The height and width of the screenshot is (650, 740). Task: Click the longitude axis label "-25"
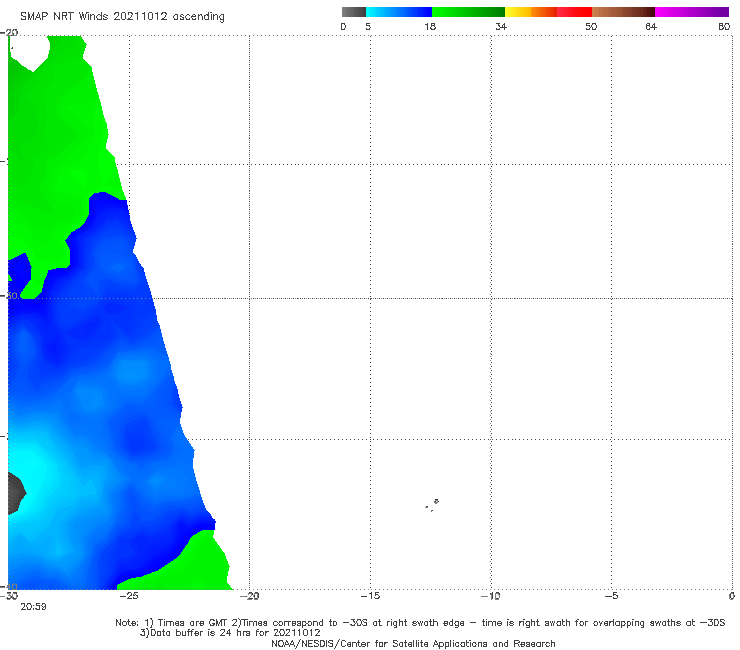pos(129,596)
